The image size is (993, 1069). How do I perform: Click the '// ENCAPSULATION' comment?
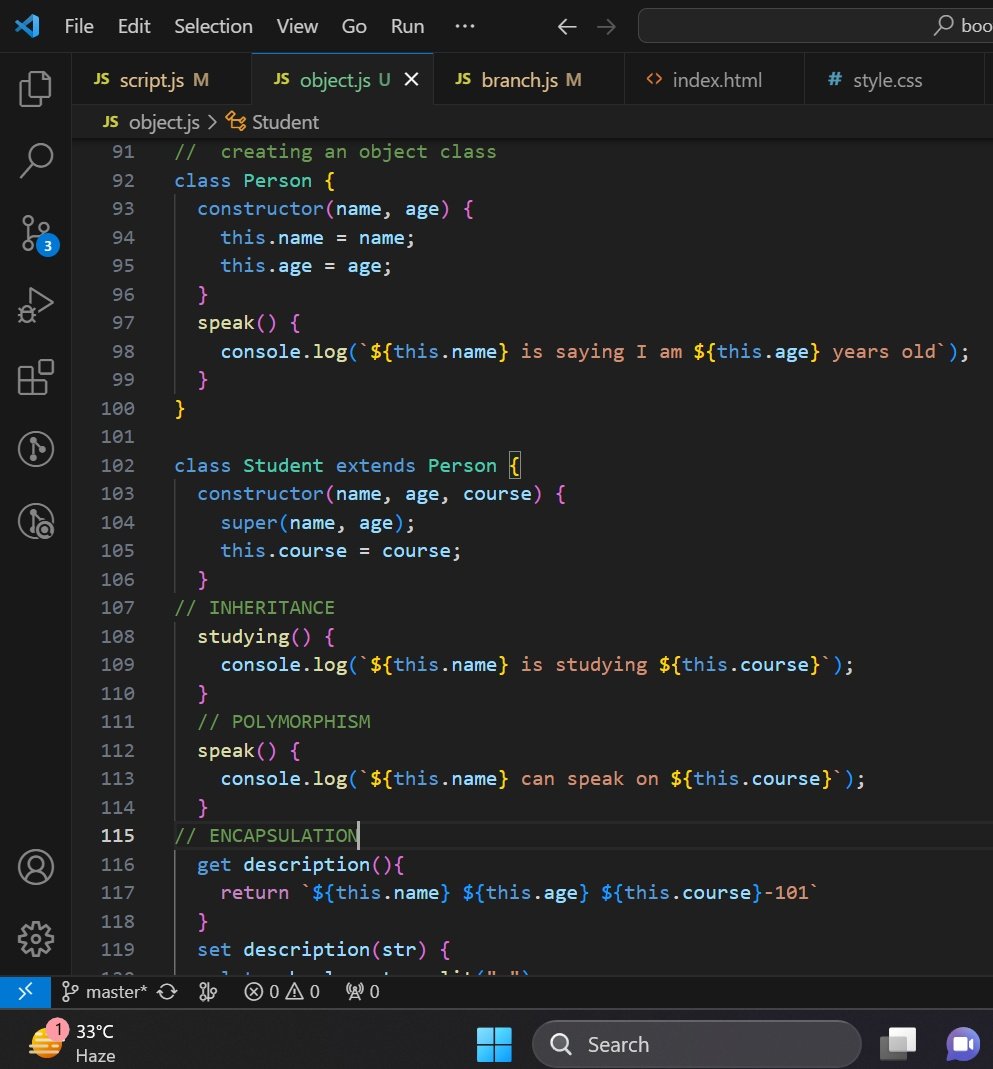(x=266, y=836)
